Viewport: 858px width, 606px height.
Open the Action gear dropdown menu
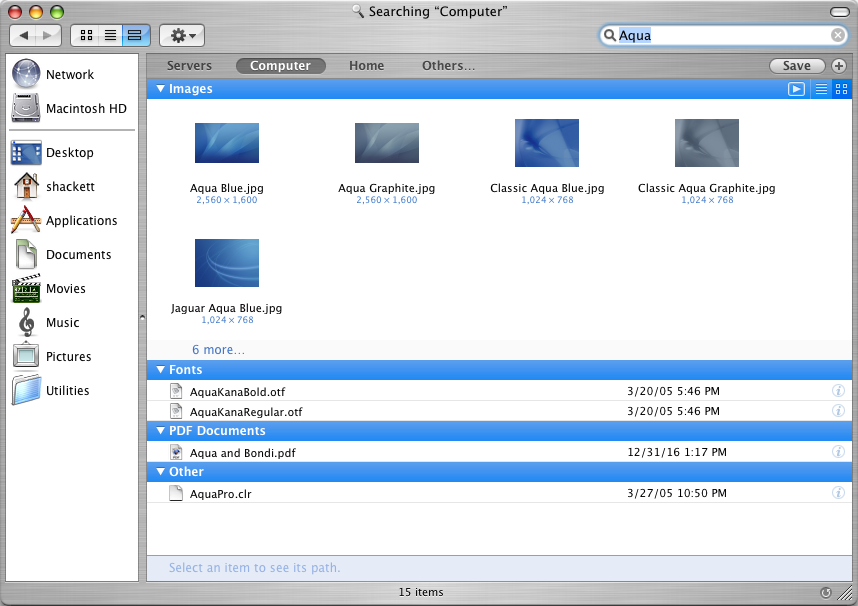182,35
